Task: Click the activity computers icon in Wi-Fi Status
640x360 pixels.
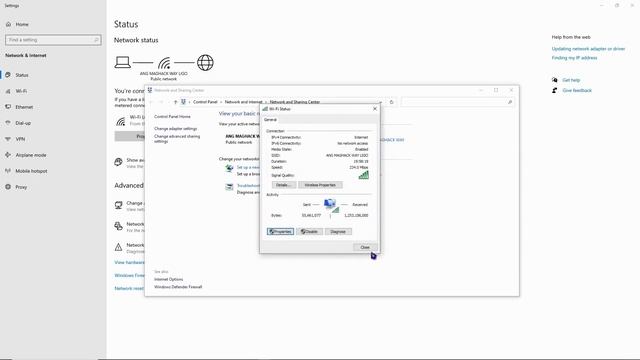Action: pyautogui.click(x=331, y=205)
